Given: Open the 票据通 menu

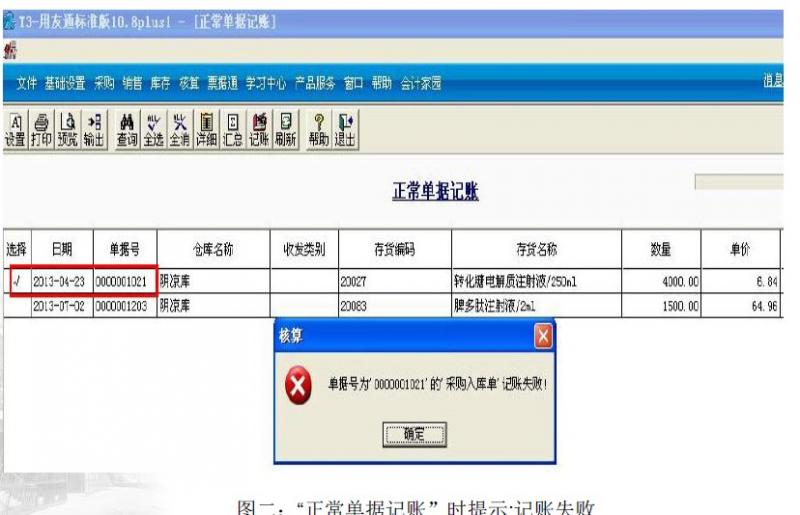Looking at the screenshot, I should 222,83.
